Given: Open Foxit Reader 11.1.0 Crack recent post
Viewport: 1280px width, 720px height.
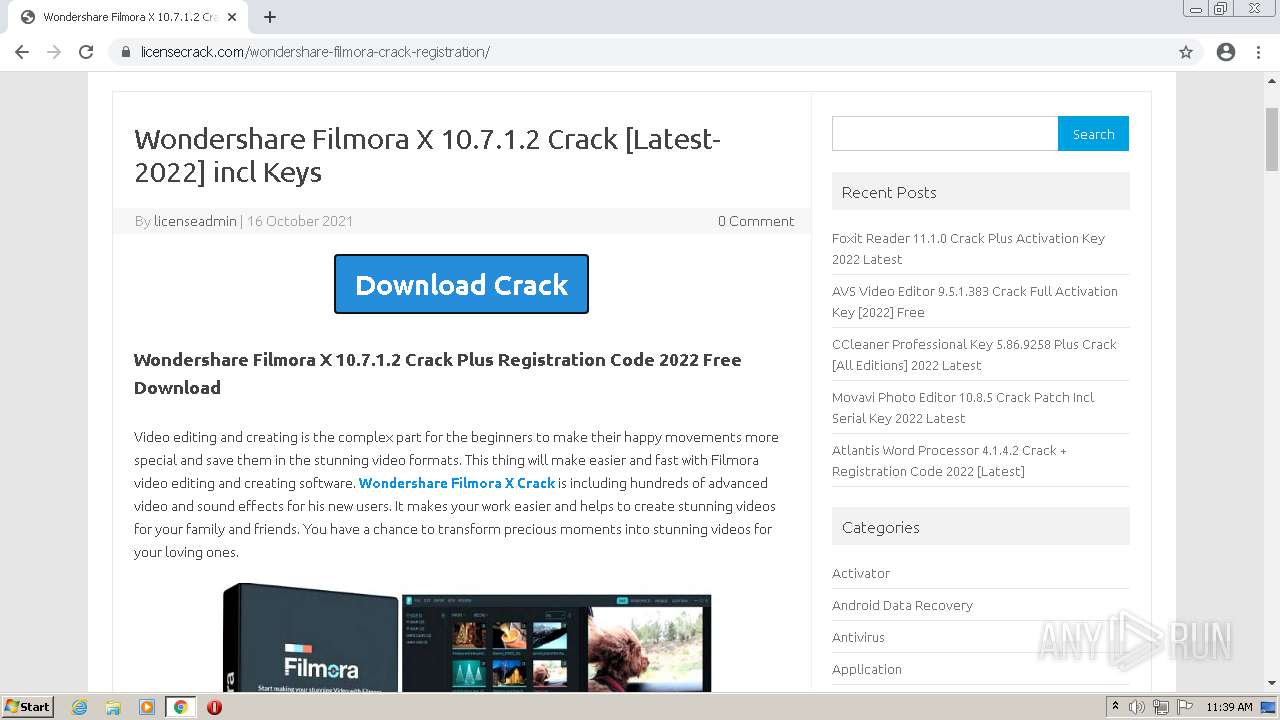Looking at the screenshot, I should (x=968, y=248).
